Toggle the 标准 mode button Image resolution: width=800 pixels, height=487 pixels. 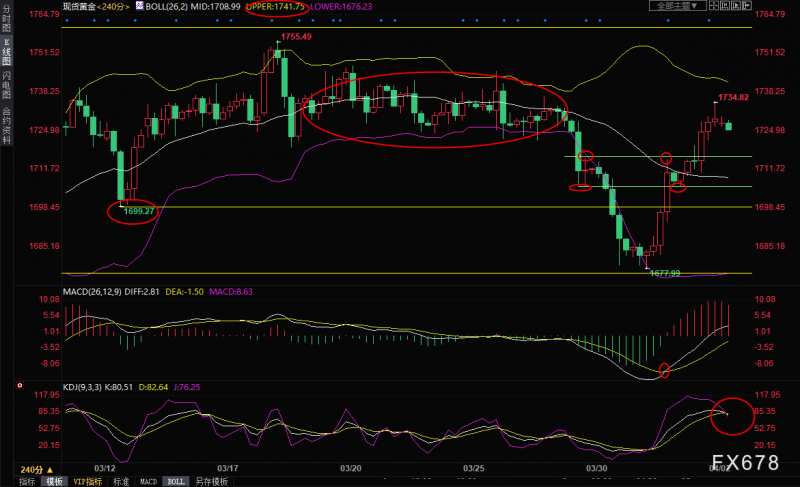point(121,481)
